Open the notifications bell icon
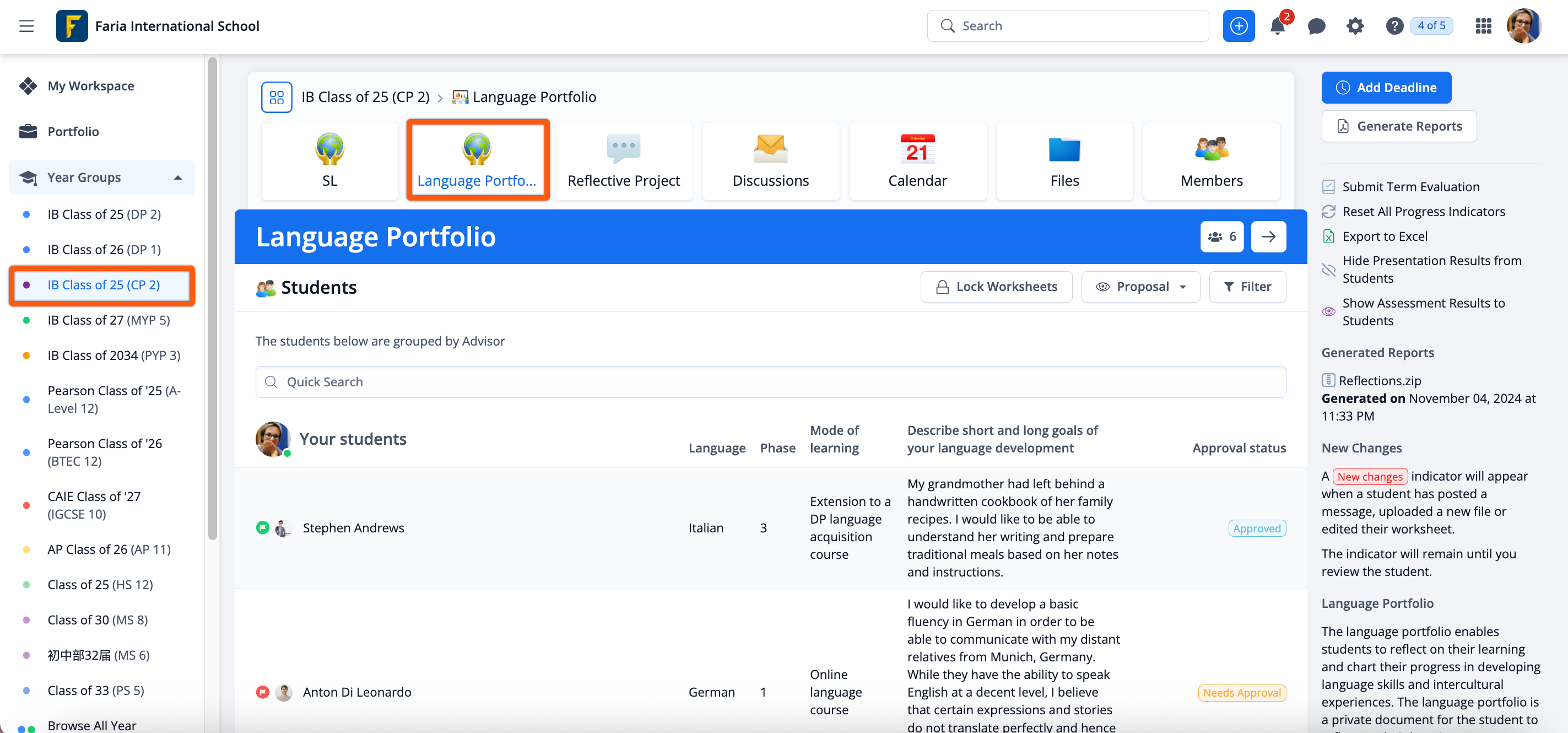This screenshot has height=733, width=1568. (x=1277, y=26)
